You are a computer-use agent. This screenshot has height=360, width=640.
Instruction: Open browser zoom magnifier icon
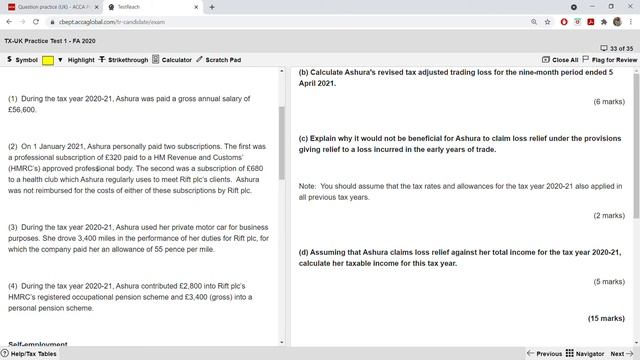(x=534, y=22)
